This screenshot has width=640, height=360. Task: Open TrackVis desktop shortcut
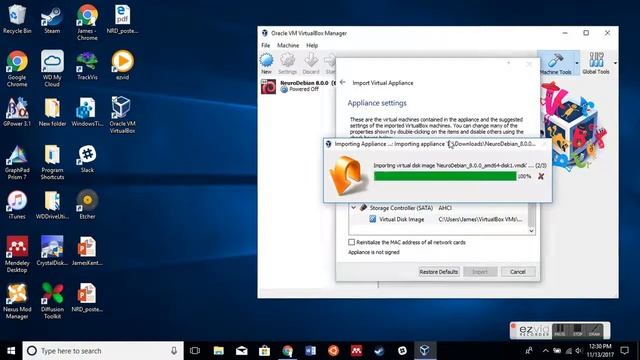(x=87, y=65)
